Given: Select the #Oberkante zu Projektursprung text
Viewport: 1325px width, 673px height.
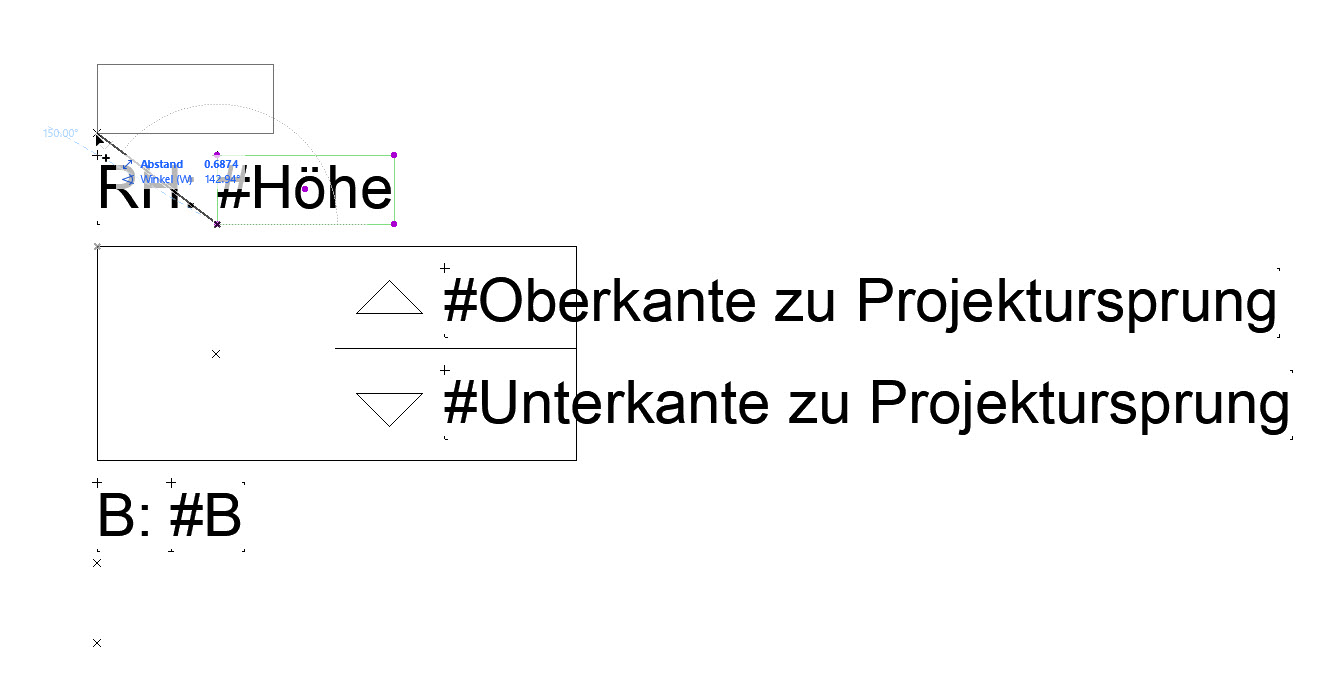Looking at the screenshot, I should click(860, 302).
